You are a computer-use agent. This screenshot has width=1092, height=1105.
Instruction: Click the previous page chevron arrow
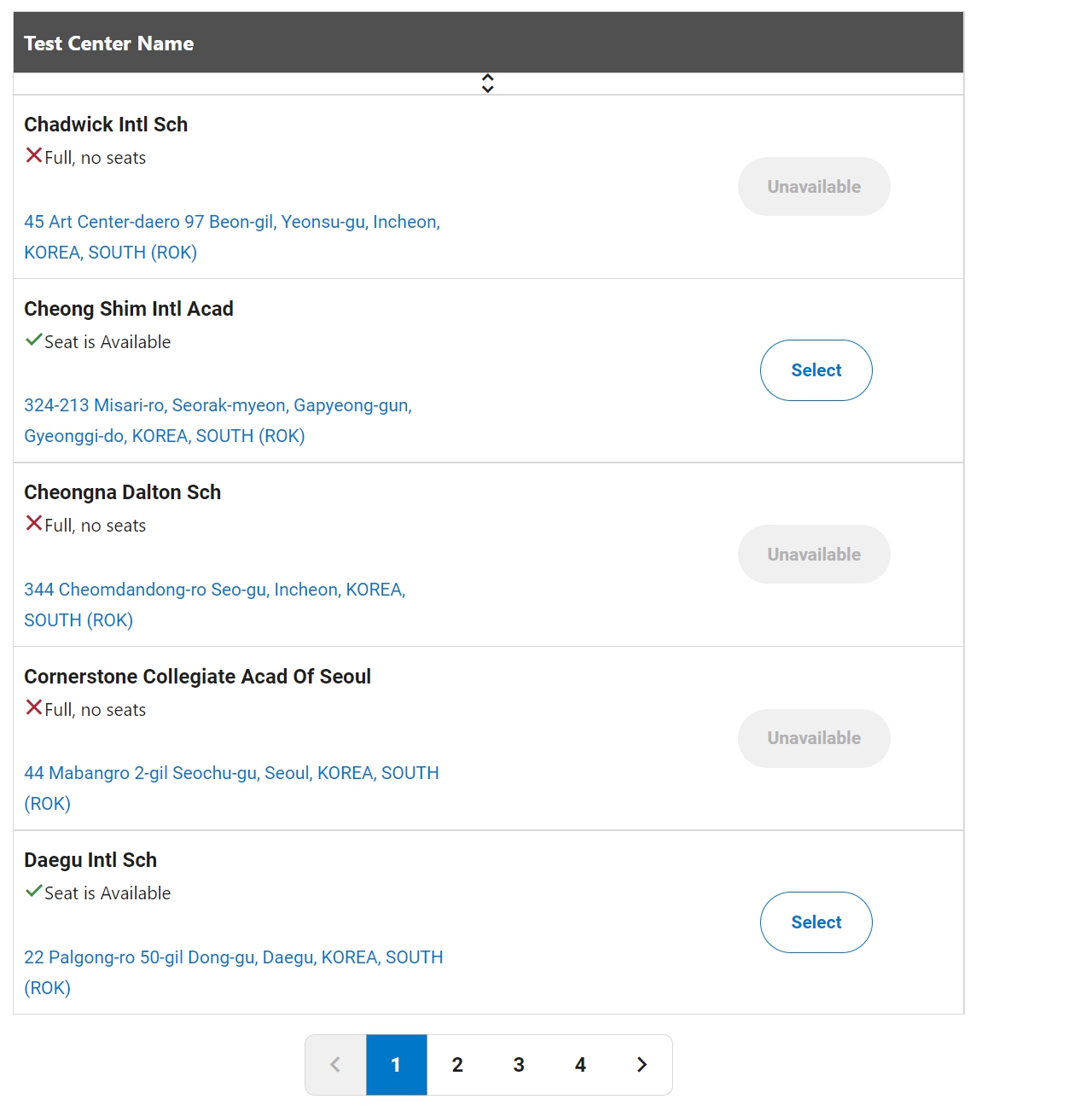(335, 1065)
